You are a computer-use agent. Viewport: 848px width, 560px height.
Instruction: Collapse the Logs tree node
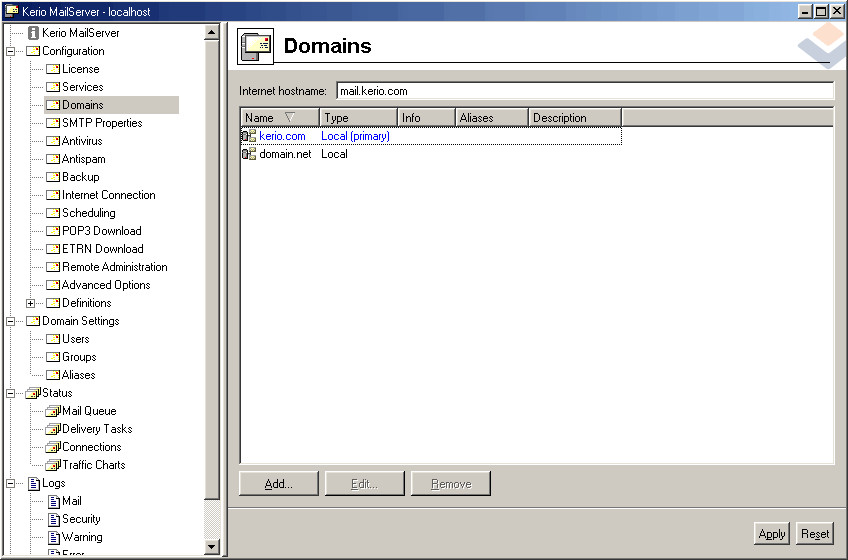[x=10, y=483]
